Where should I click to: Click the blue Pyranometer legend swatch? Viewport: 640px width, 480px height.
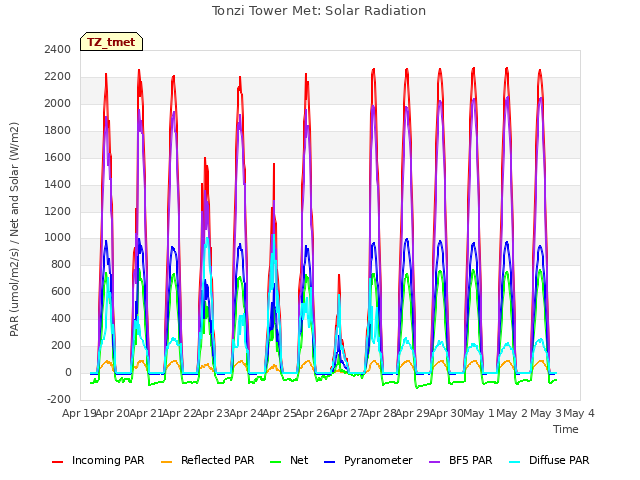tap(330, 462)
